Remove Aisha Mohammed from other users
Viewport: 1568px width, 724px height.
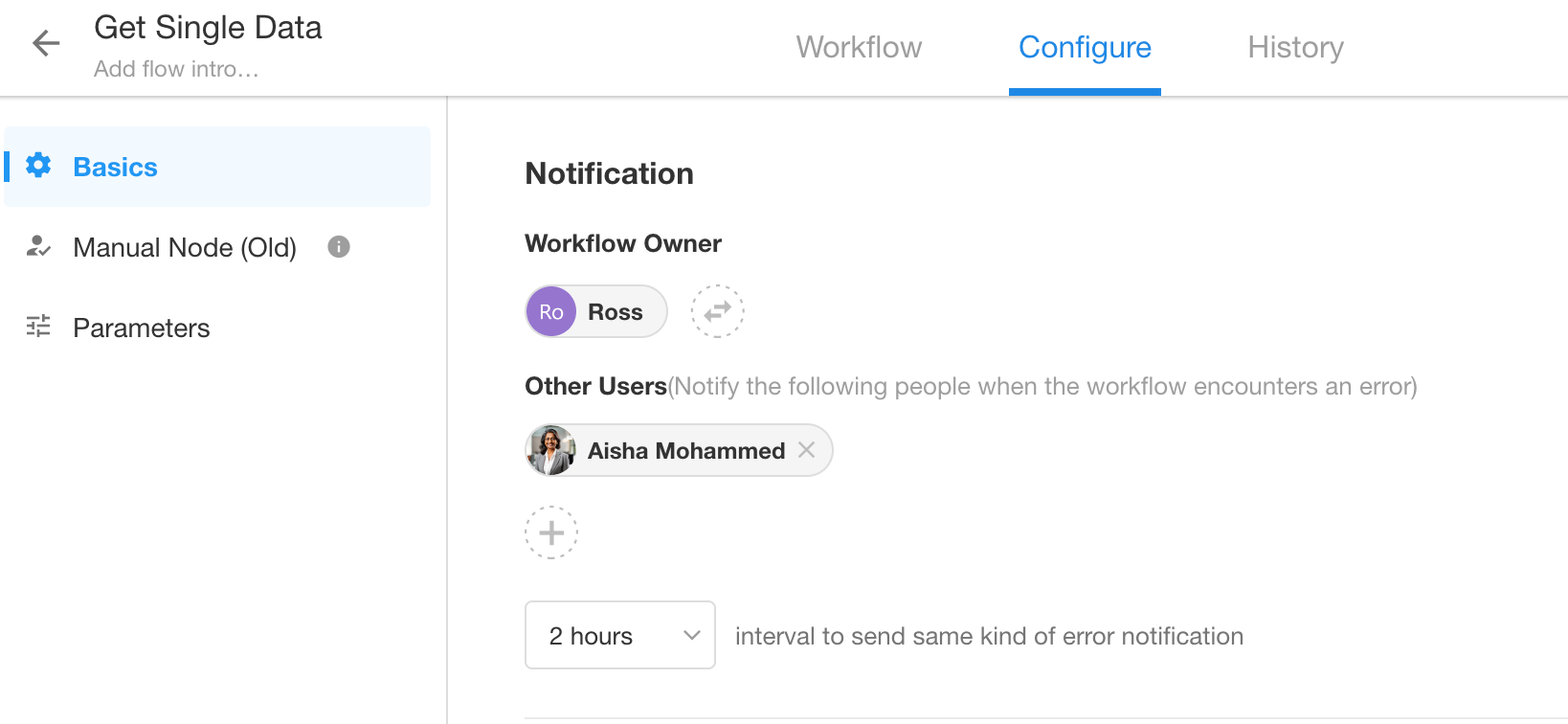807,450
